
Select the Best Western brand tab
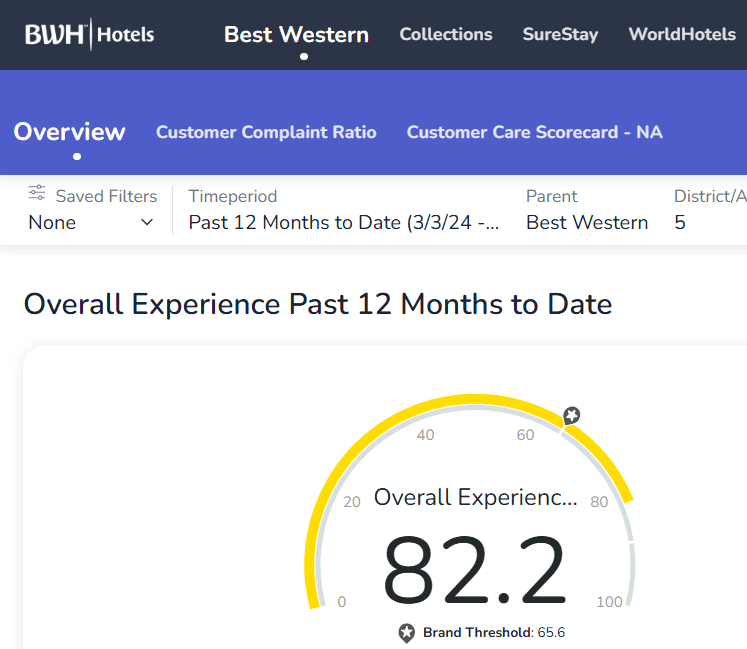click(296, 34)
